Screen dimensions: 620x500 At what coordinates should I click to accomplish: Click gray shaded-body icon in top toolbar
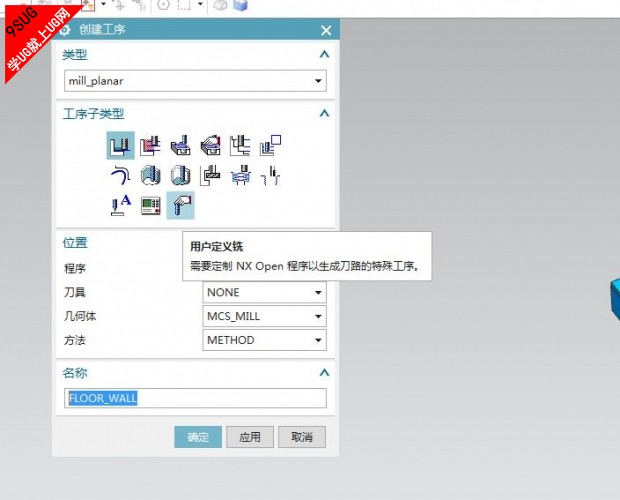coord(220,5)
